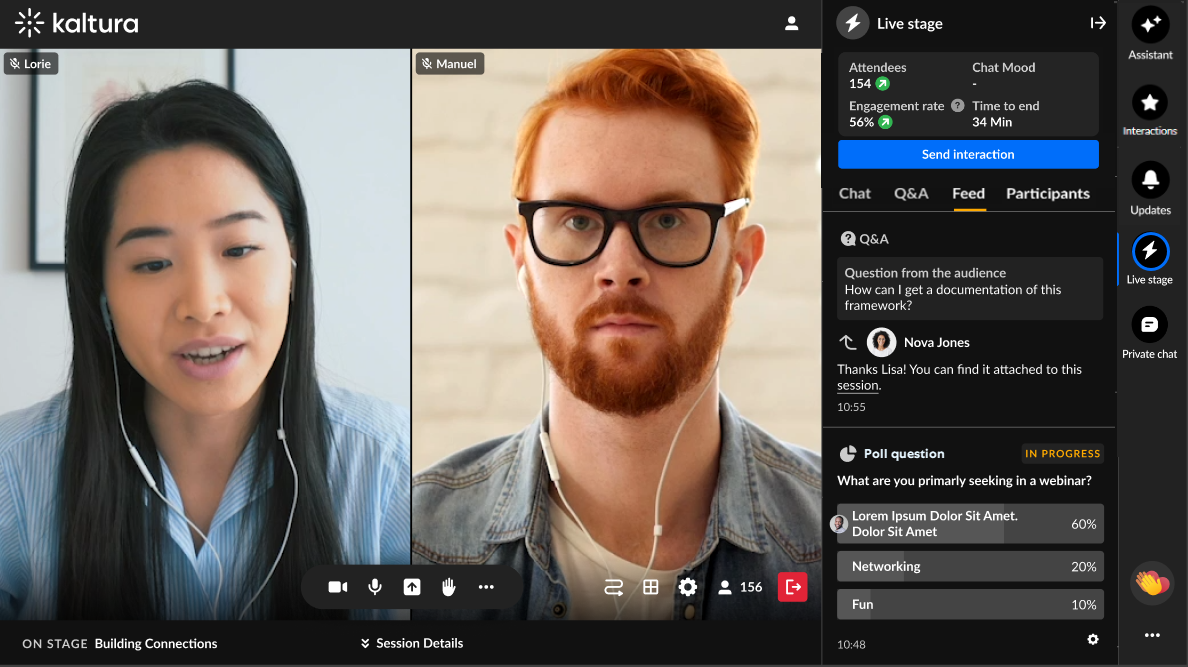Open the user profile icon in header
The width and height of the screenshot is (1188, 667).
pos(792,23)
